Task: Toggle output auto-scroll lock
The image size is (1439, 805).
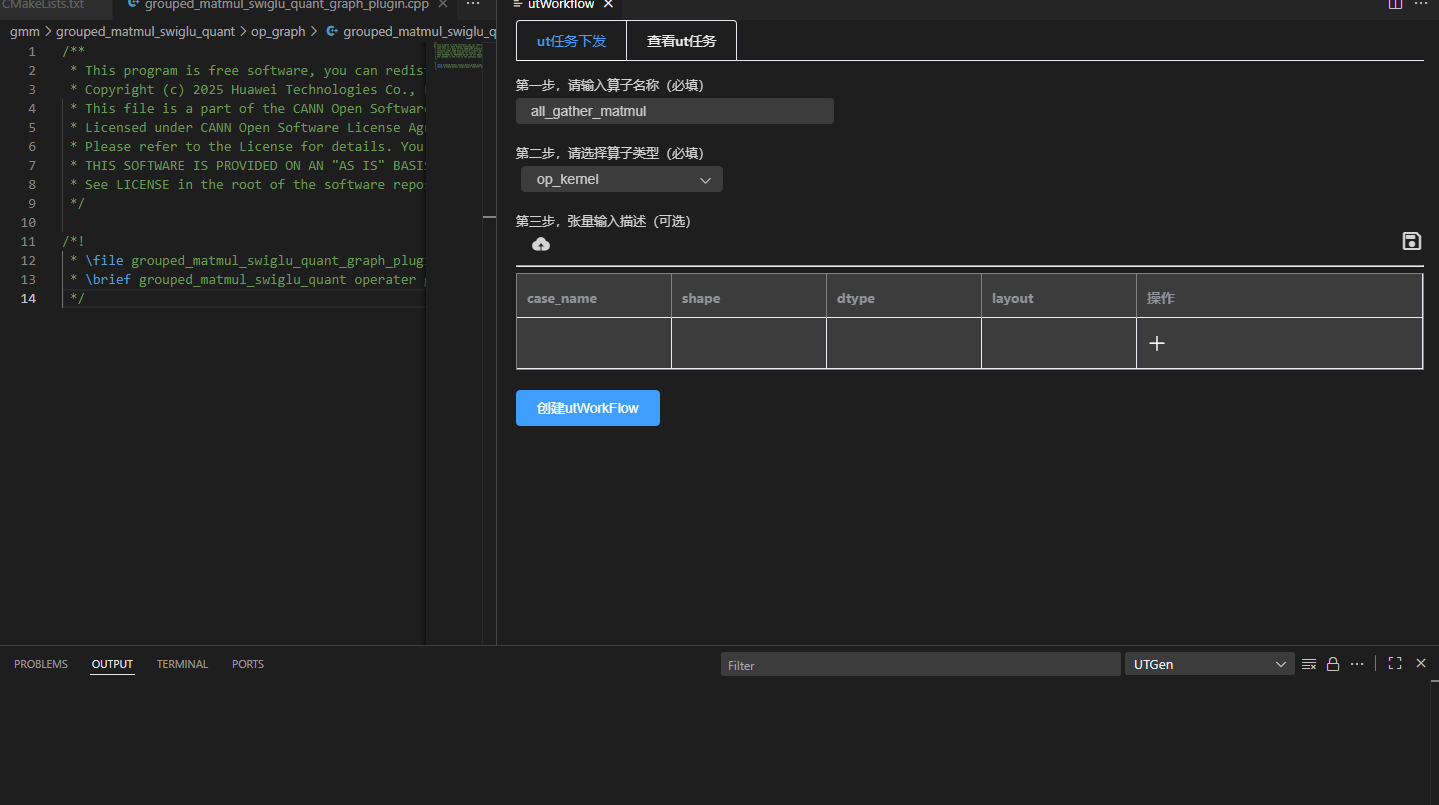Action: [1332, 664]
